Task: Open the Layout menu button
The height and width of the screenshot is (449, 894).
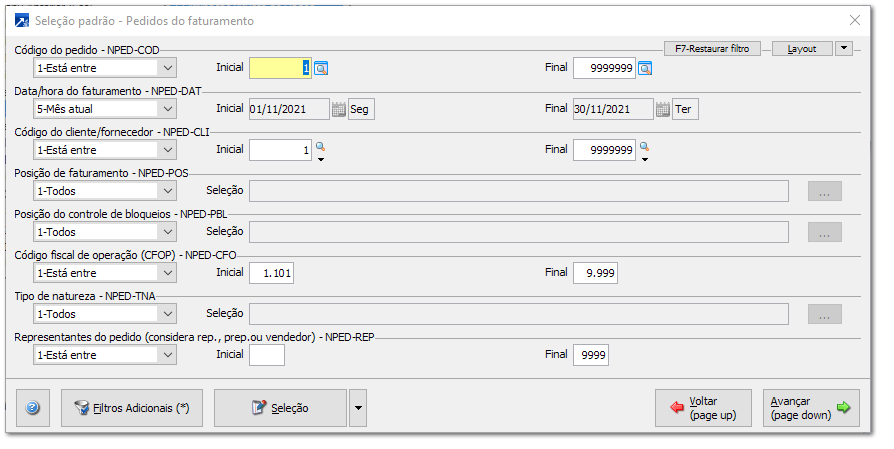Action: 801,48
